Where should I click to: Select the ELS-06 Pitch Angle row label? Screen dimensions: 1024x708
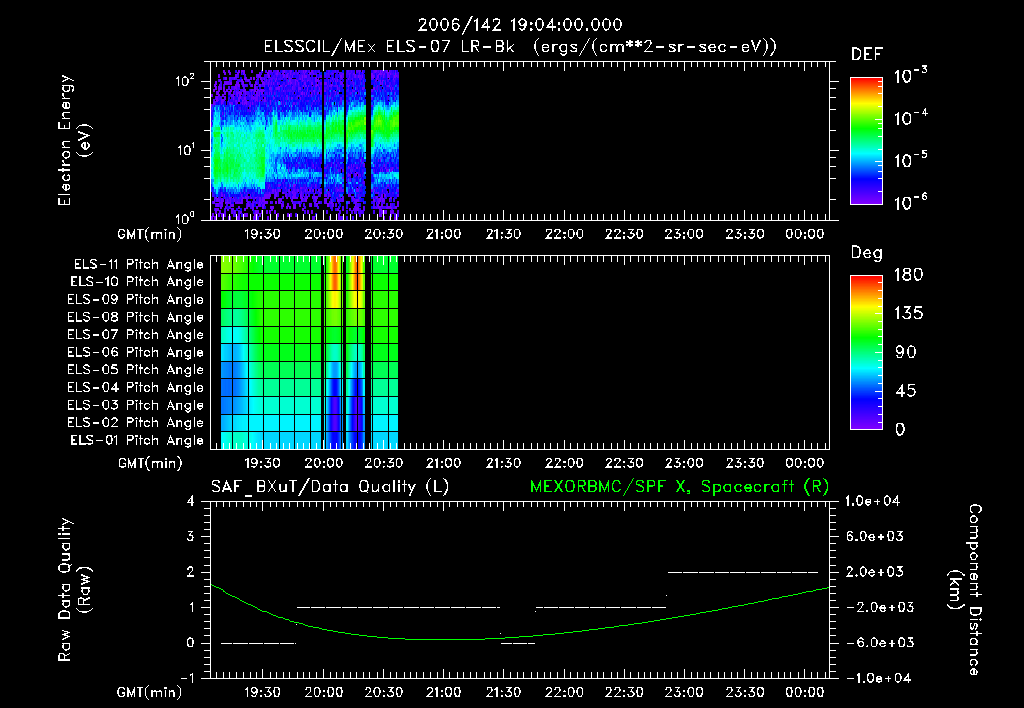tap(136, 353)
